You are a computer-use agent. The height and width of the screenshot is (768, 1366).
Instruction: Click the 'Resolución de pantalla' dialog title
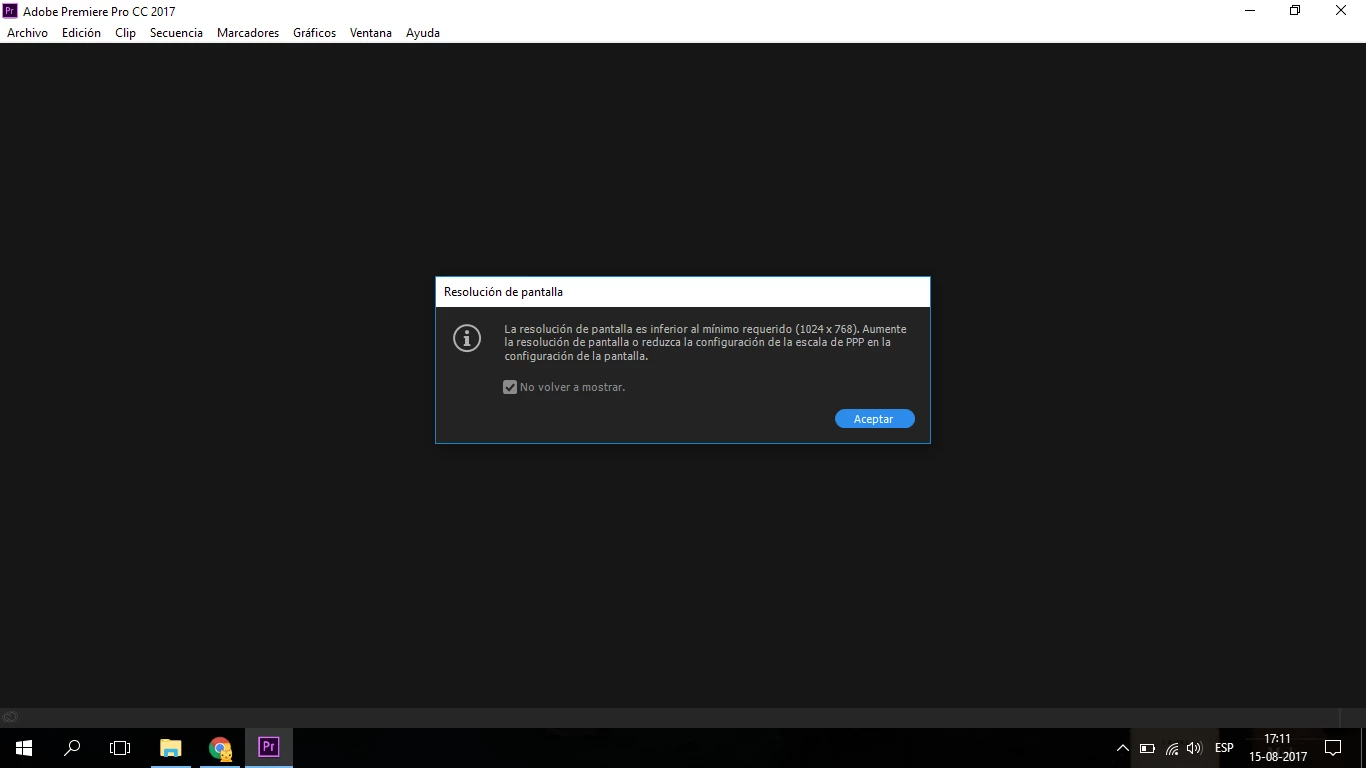coord(503,292)
